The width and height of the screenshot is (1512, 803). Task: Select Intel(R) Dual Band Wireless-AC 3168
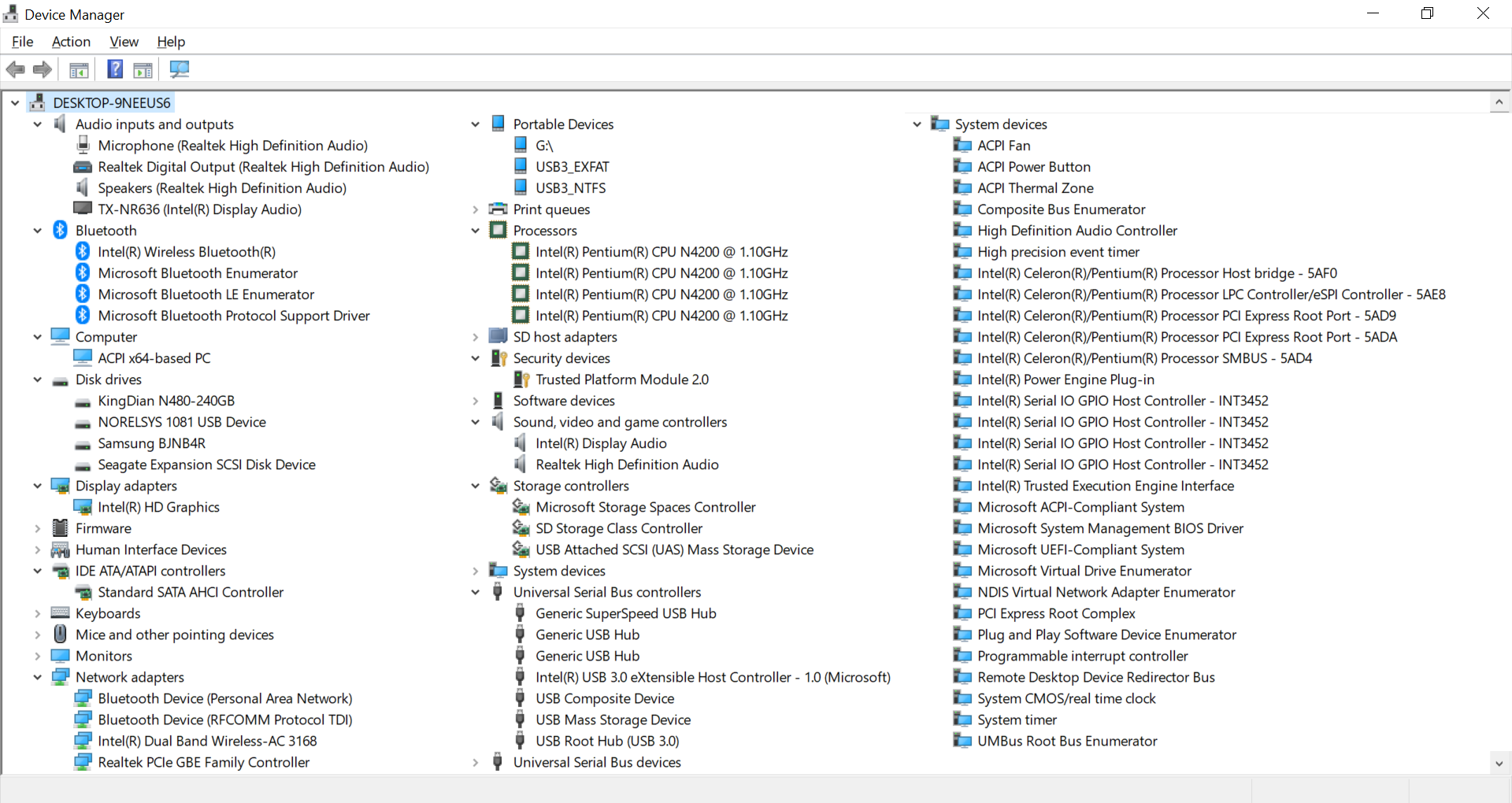(207, 741)
